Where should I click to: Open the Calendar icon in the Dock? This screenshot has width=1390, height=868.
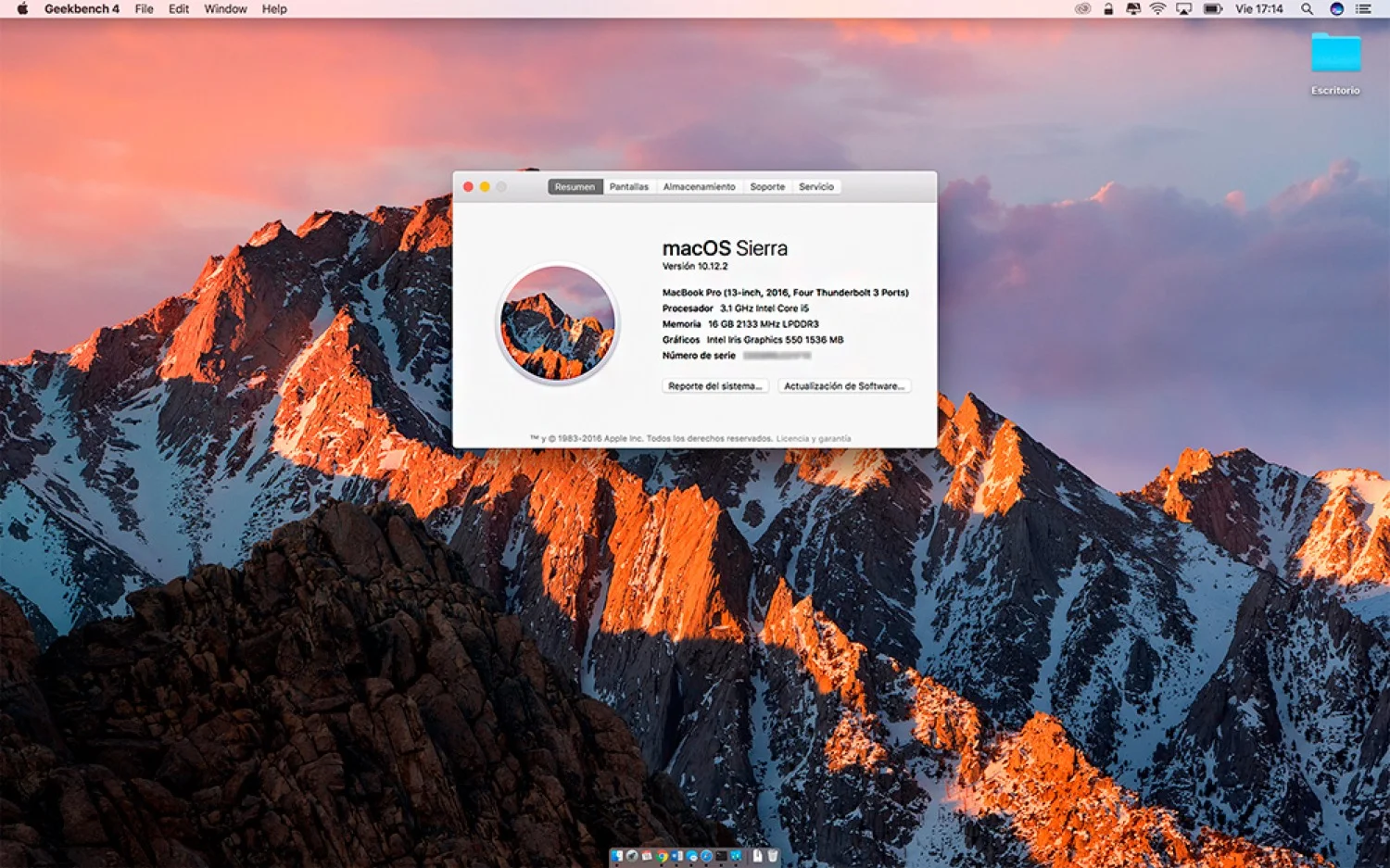pyautogui.click(x=647, y=856)
